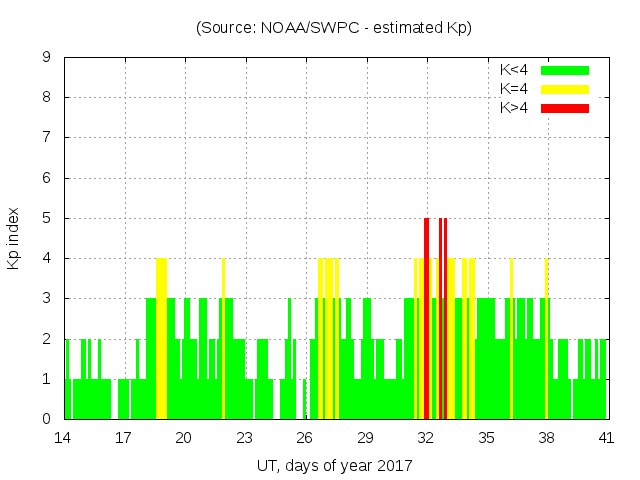This screenshot has width=640, height=480.
Task: Click the tall red bar at day 32
Action: pos(426,318)
